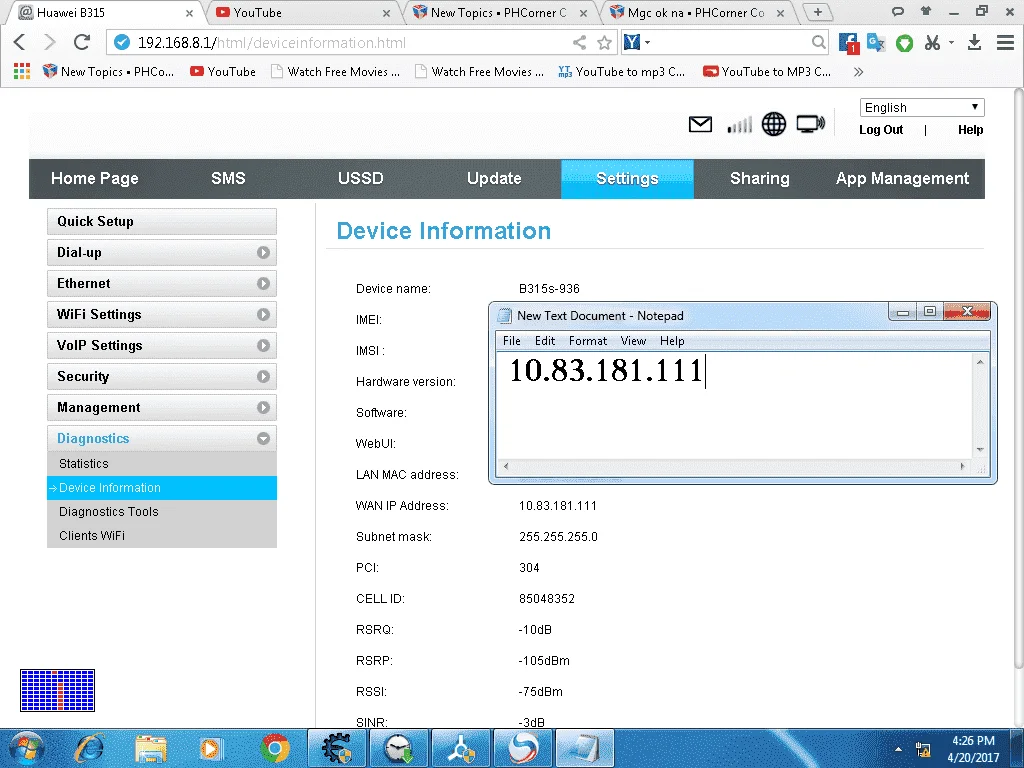Switch to the YouTube browser tab
This screenshot has width=1024, height=768.
coord(303,12)
